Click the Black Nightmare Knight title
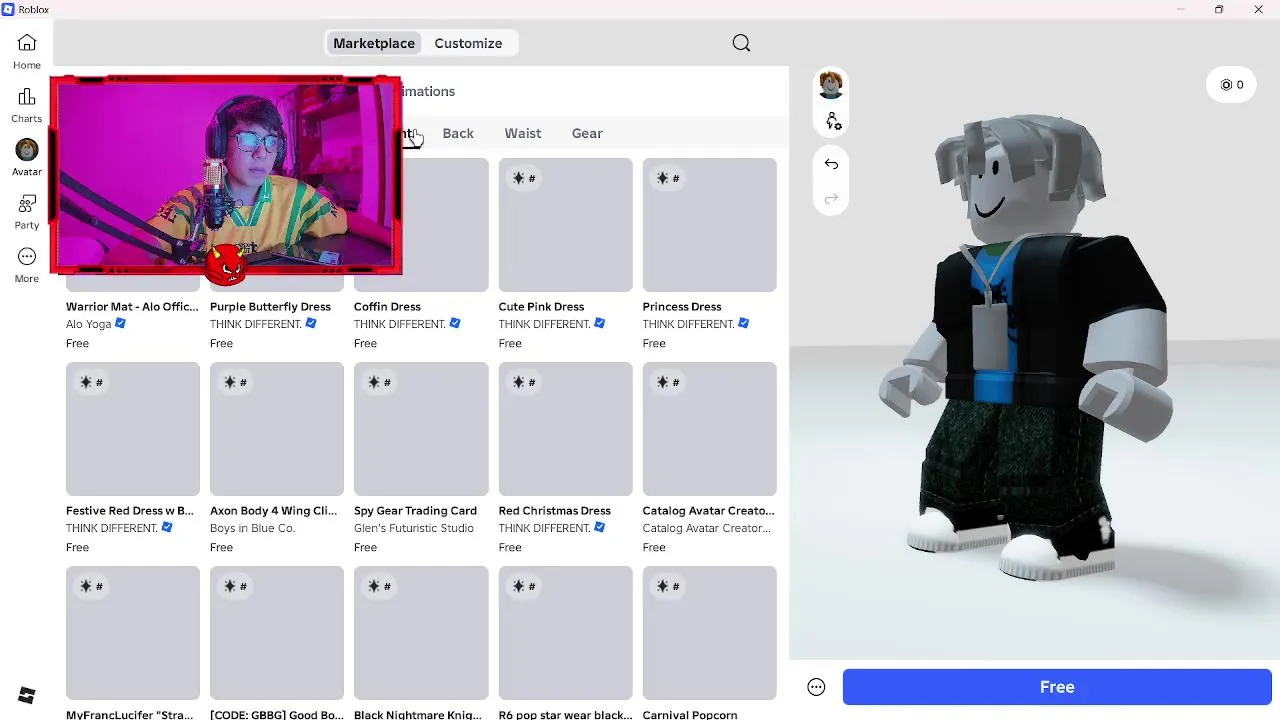1280x720 pixels. pos(418,714)
